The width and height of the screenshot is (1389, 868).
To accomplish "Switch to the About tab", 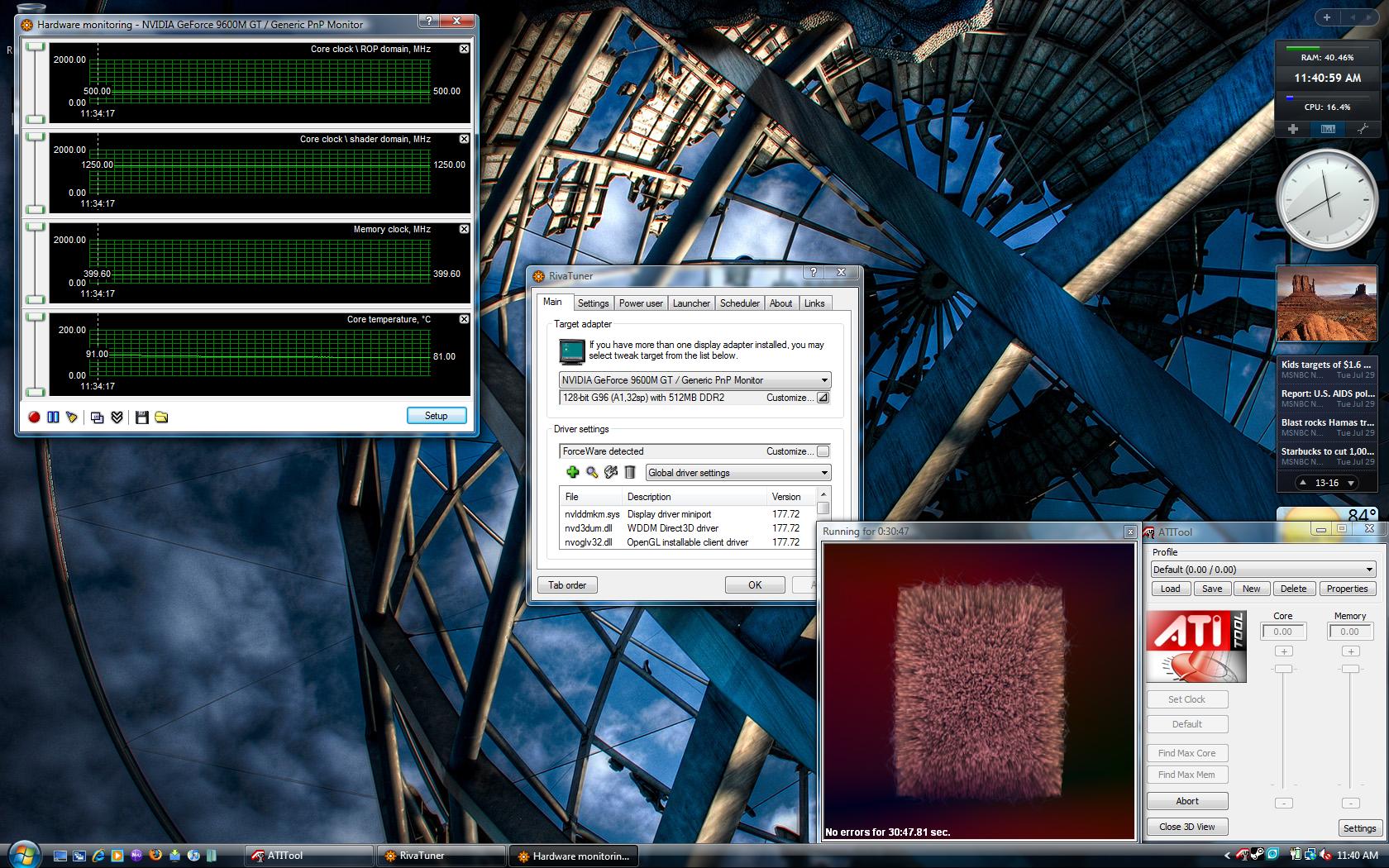I will tap(780, 303).
